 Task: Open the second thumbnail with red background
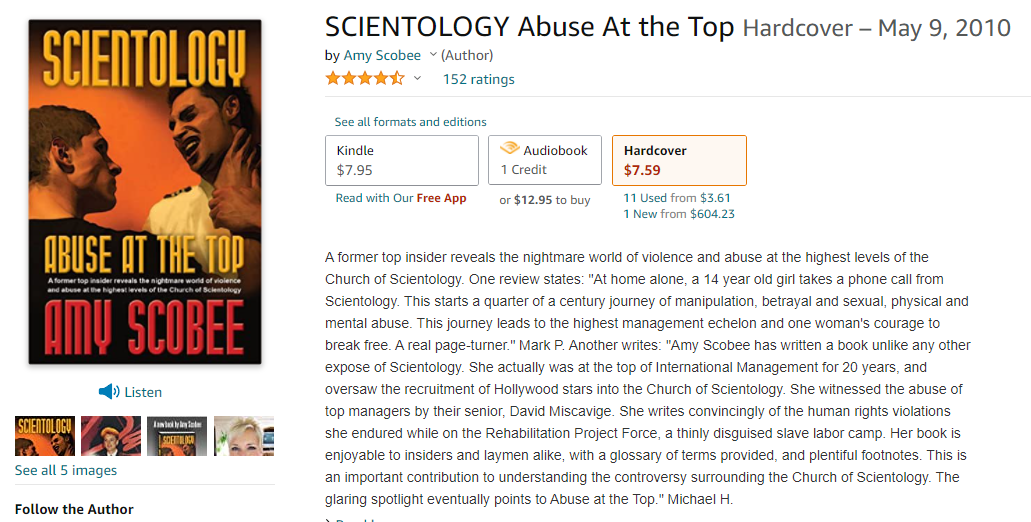click(111, 436)
